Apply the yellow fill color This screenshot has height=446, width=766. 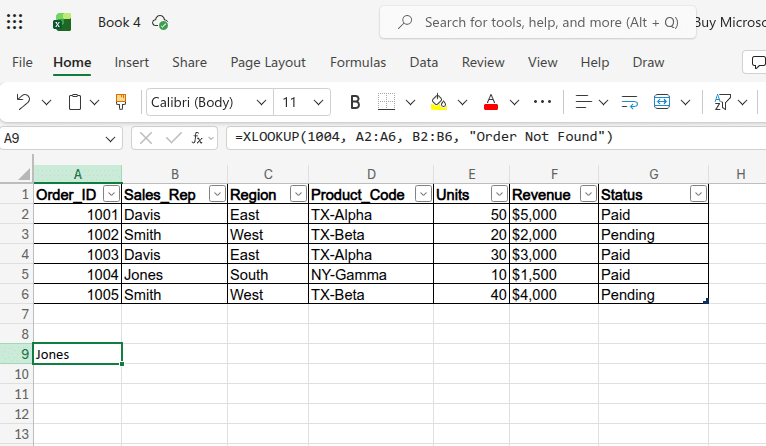click(438, 102)
